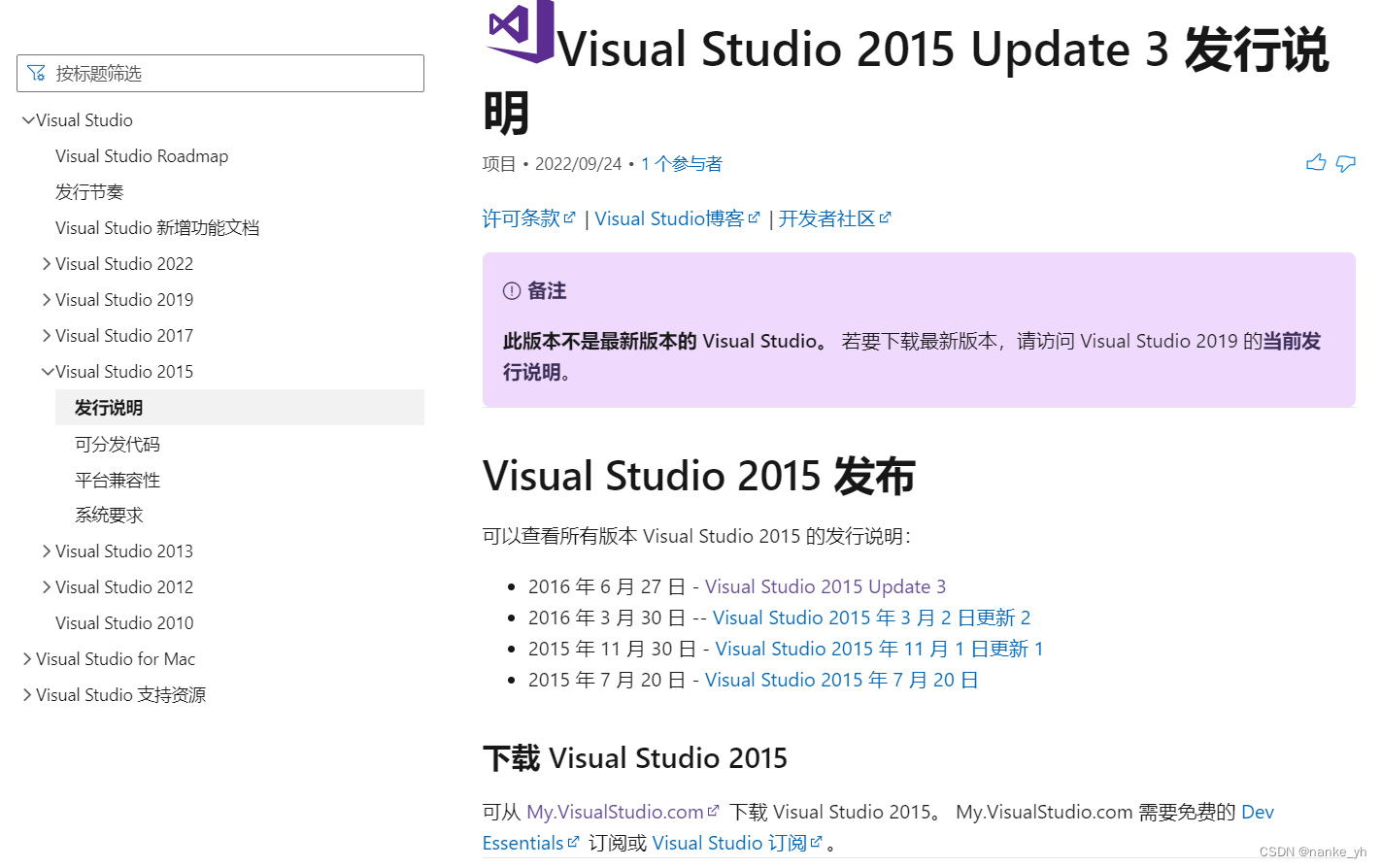The width and height of the screenshot is (1381, 868).
Task: Click the external-link icon beside 许可条款
Action: (x=570, y=217)
